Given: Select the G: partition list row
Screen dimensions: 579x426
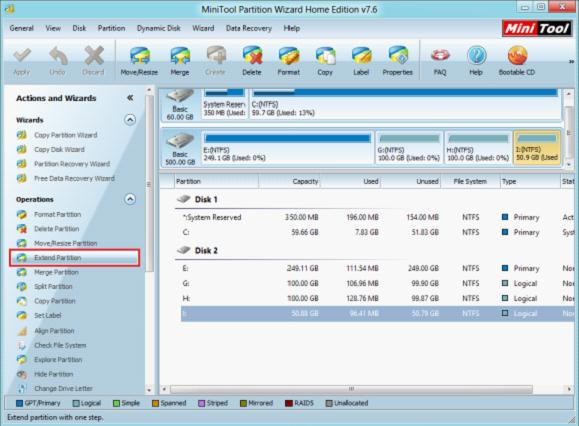Looking at the screenshot, I should (377, 284).
